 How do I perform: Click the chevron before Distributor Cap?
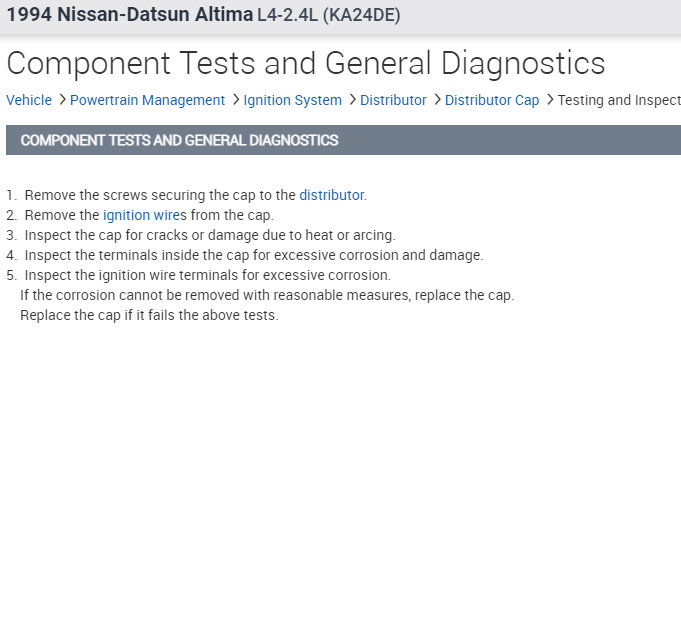tap(437, 100)
